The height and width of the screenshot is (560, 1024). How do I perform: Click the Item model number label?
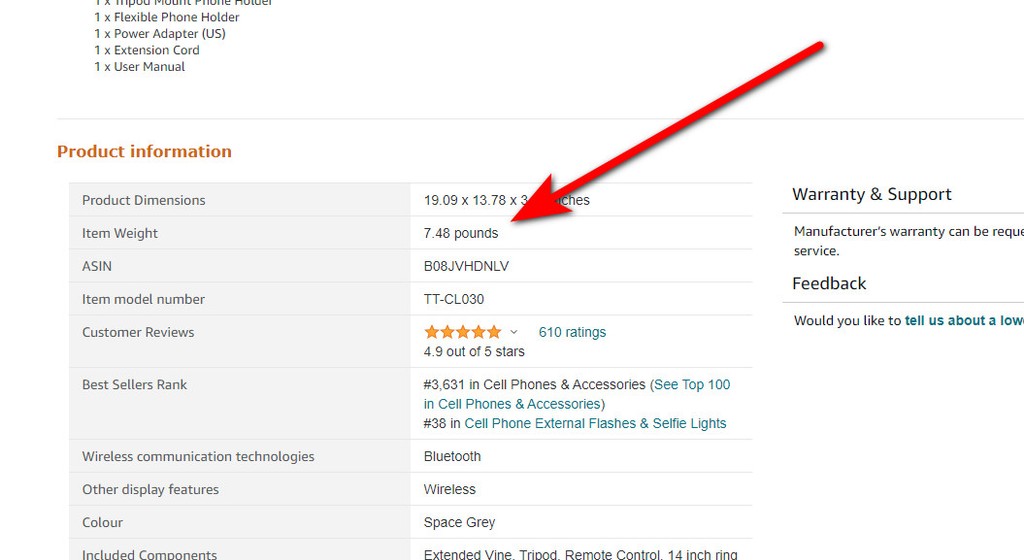coord(143,300)
